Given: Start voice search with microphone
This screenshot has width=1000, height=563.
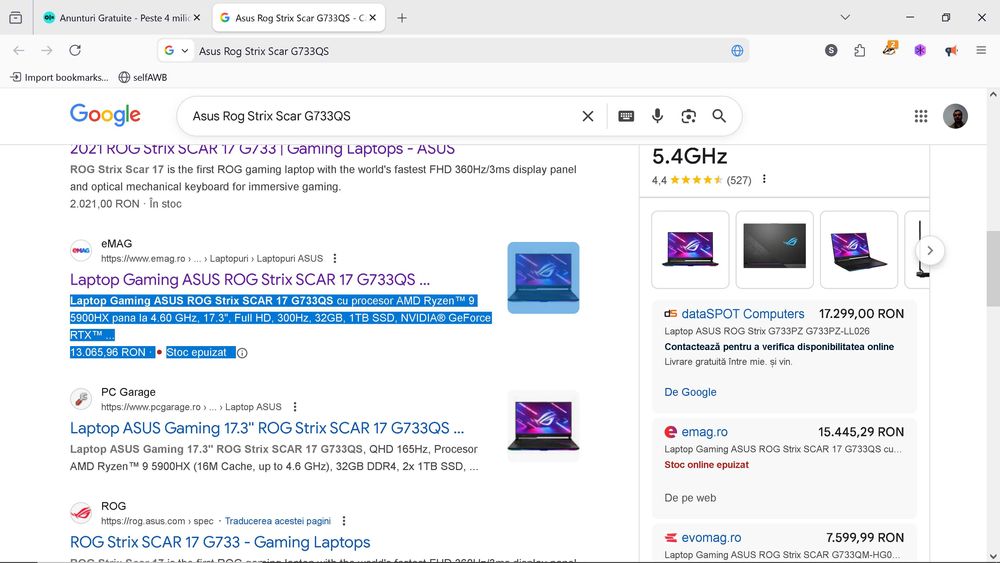Looking at the screenshot, I should tap(658, 116).
